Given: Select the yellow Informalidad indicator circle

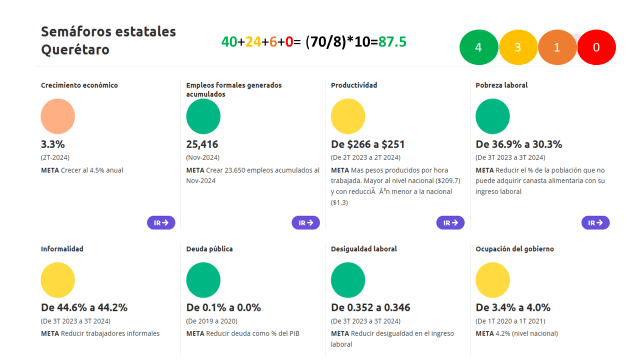Looking at the screenshot, I should point(58,280).
